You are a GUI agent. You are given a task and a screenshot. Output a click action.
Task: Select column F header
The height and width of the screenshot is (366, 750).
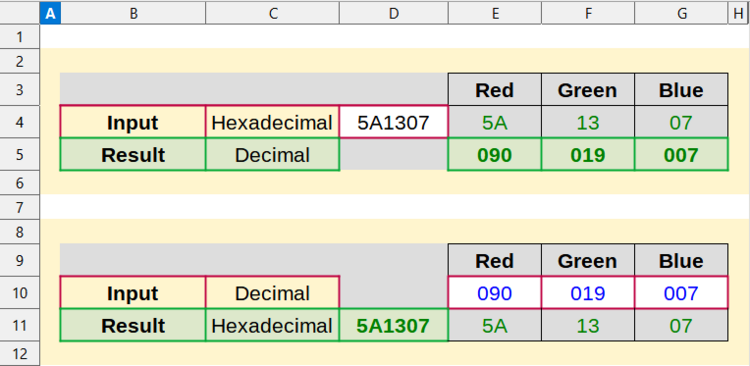(588, 14)
